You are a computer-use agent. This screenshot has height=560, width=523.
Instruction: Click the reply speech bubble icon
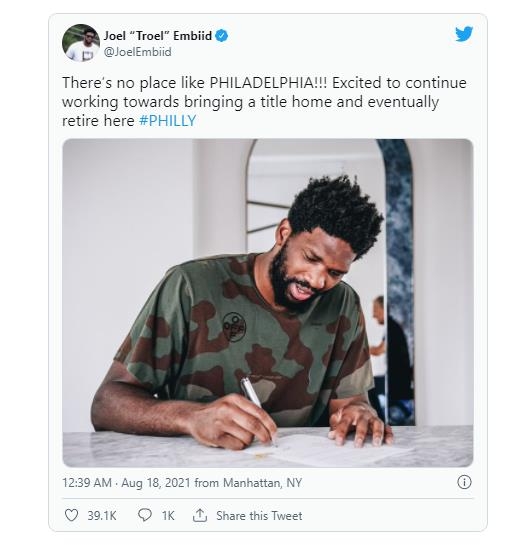(x=145, y=515)
